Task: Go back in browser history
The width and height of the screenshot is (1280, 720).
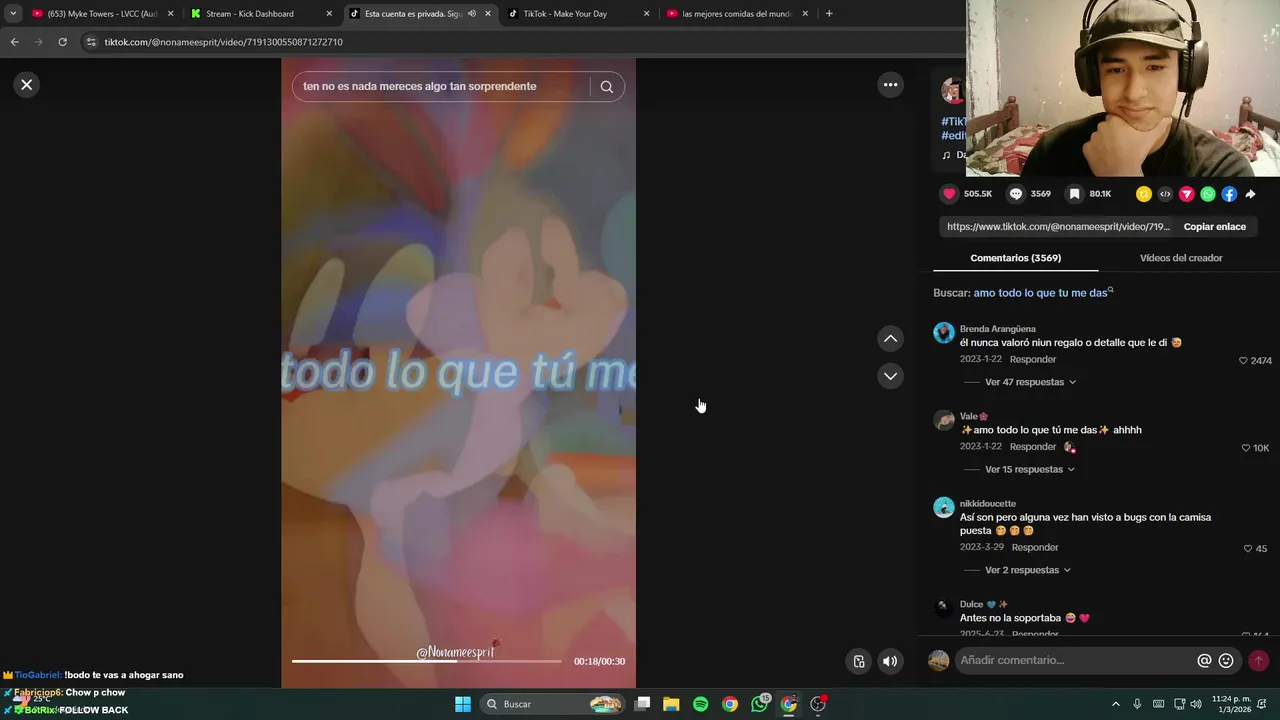Action: coord(14,42)
